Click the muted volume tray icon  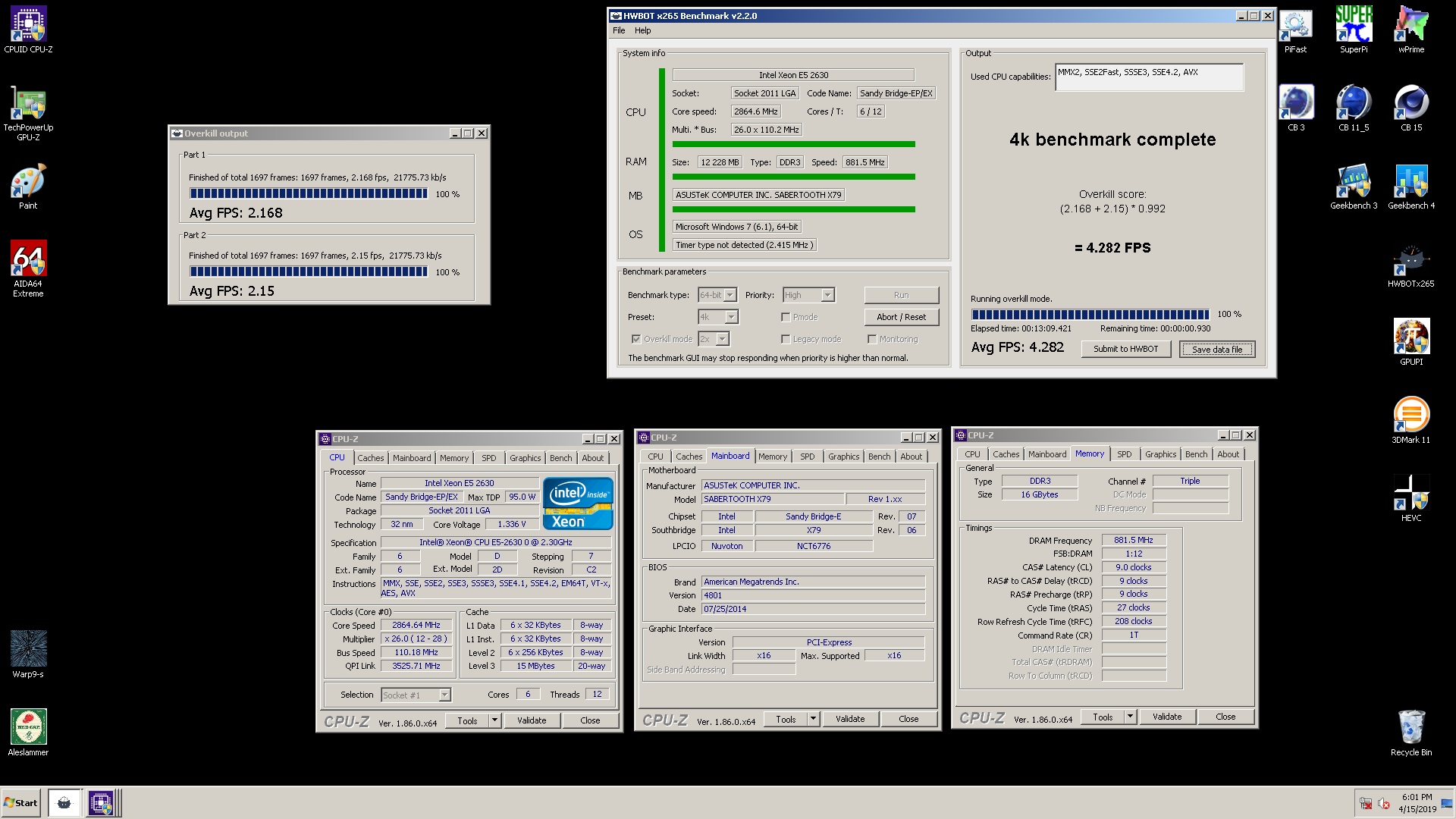[x=1383, y=804]
